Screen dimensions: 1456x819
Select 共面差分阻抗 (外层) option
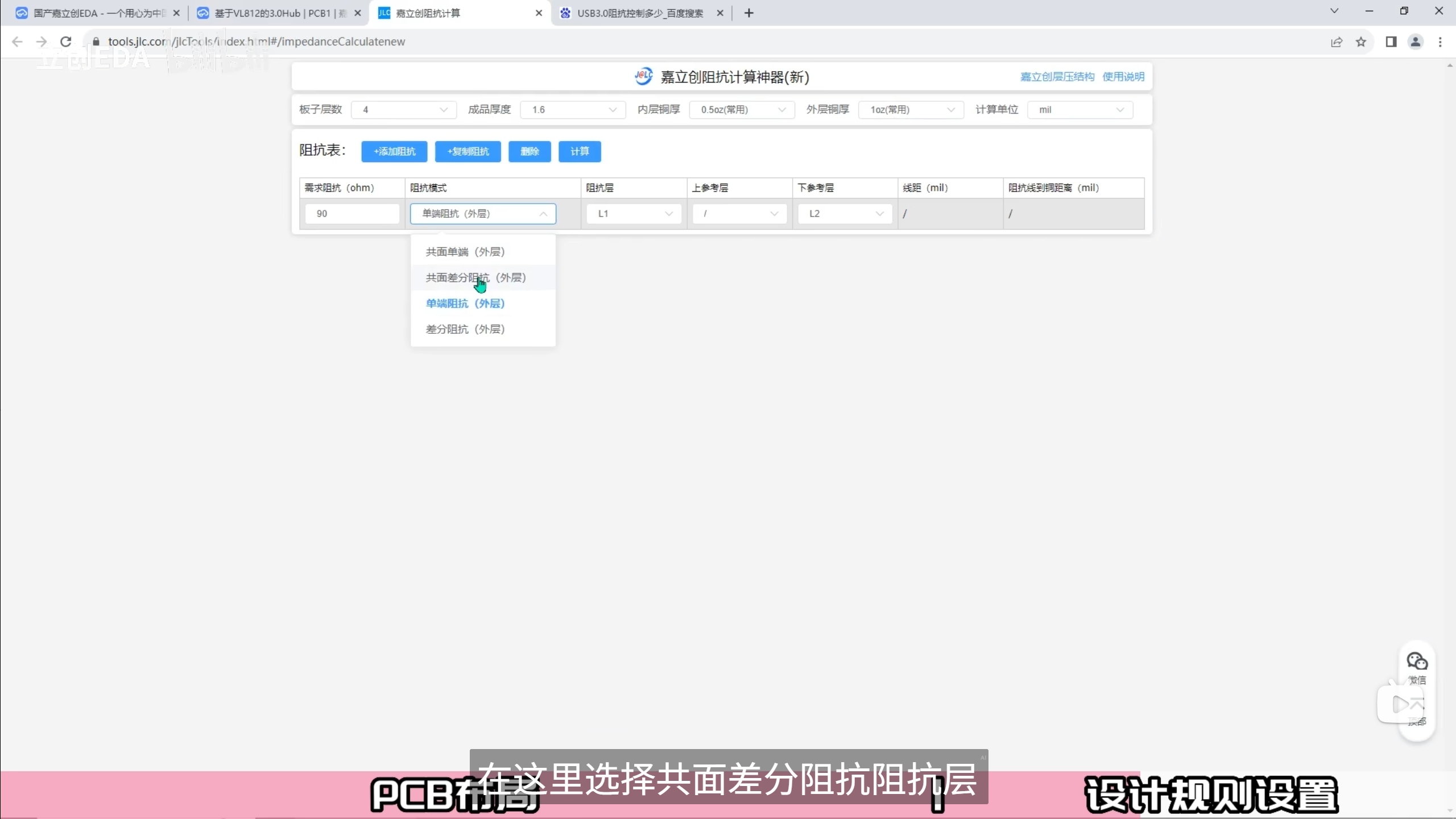pyautogui.click(x=475, y=278)
